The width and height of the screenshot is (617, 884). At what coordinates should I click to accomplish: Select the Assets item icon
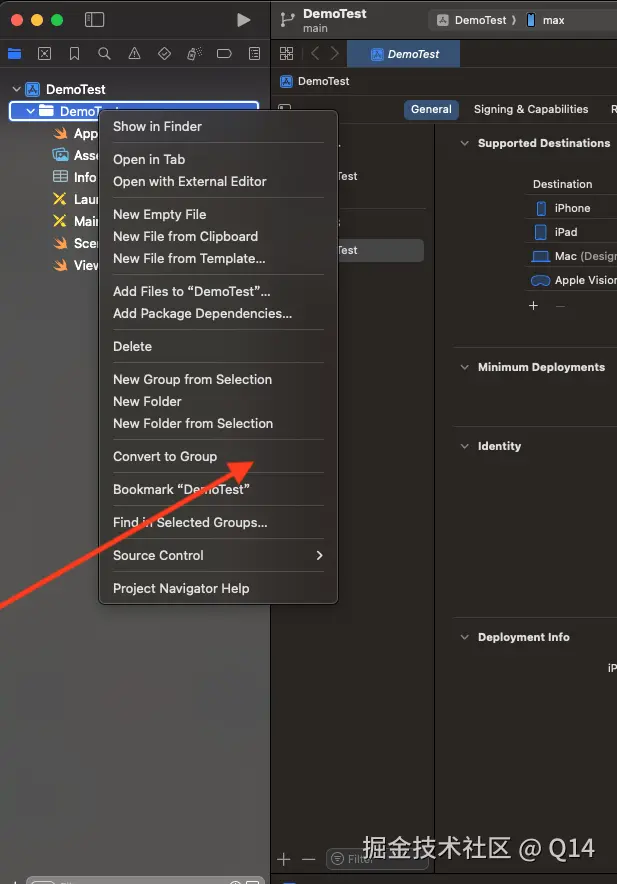pos(60,155)
